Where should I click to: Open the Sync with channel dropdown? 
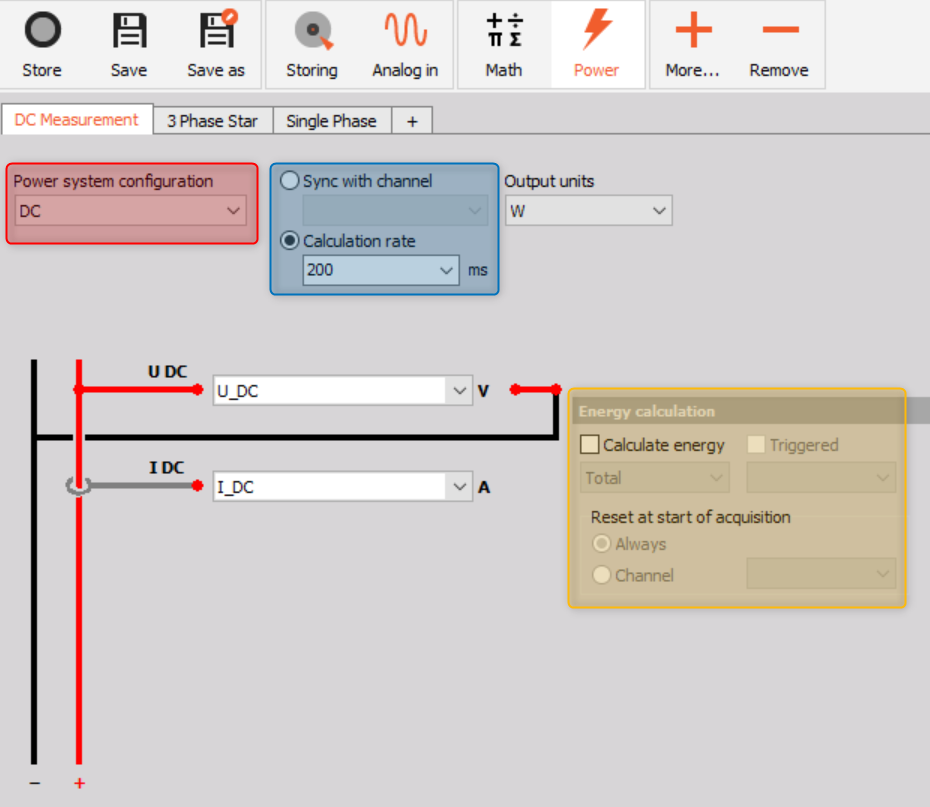395,210
